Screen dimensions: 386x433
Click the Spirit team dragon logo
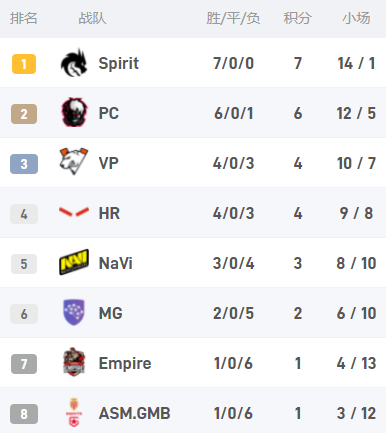tap(74, 63)
